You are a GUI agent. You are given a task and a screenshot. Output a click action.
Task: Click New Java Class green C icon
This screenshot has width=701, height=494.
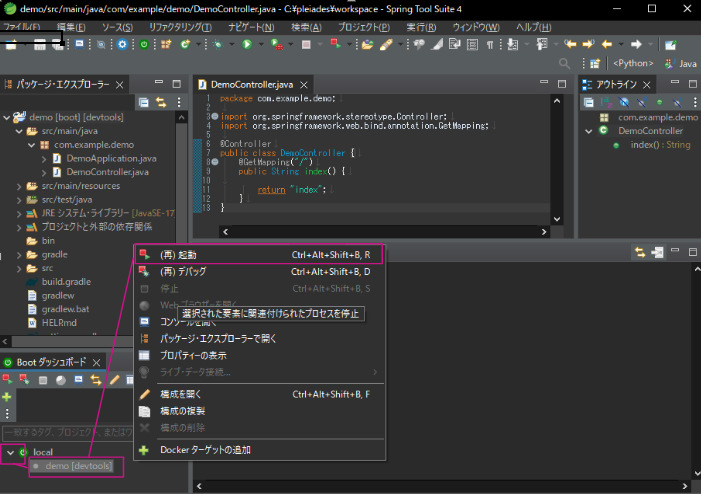pyautogui.click(x=185, y=44)
